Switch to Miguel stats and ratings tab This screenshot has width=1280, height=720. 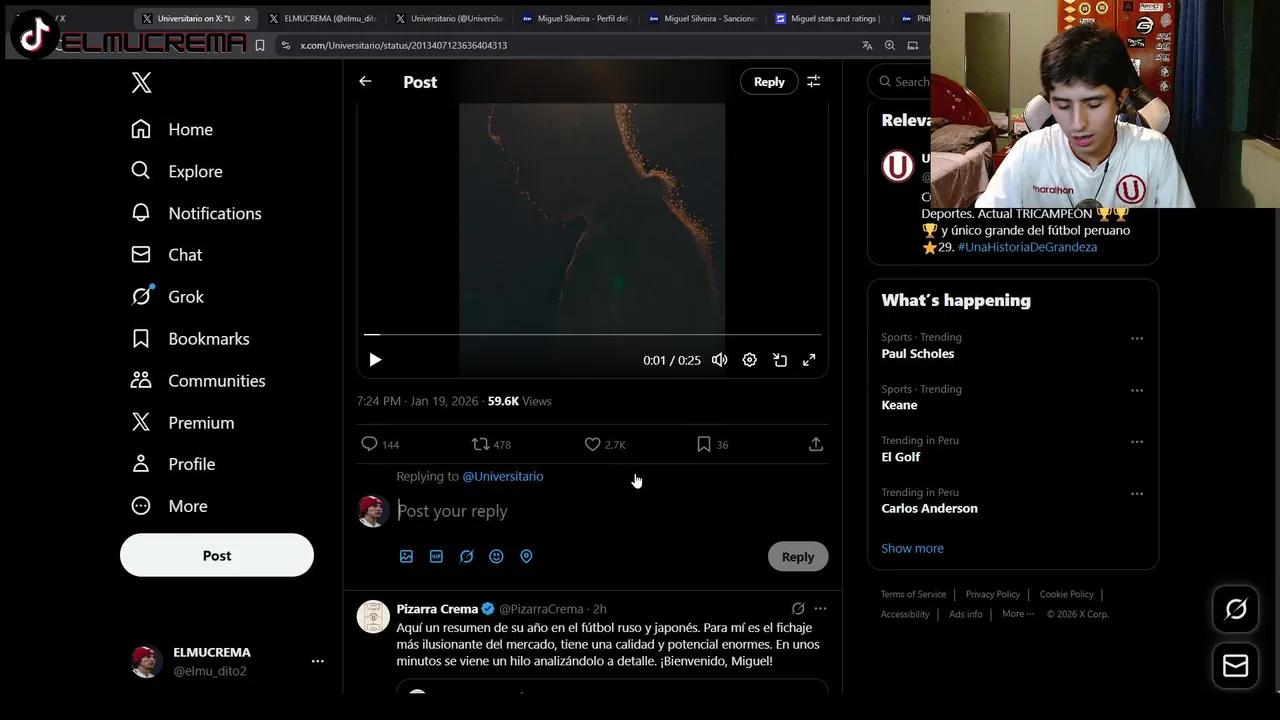click(x=828, y=18)
